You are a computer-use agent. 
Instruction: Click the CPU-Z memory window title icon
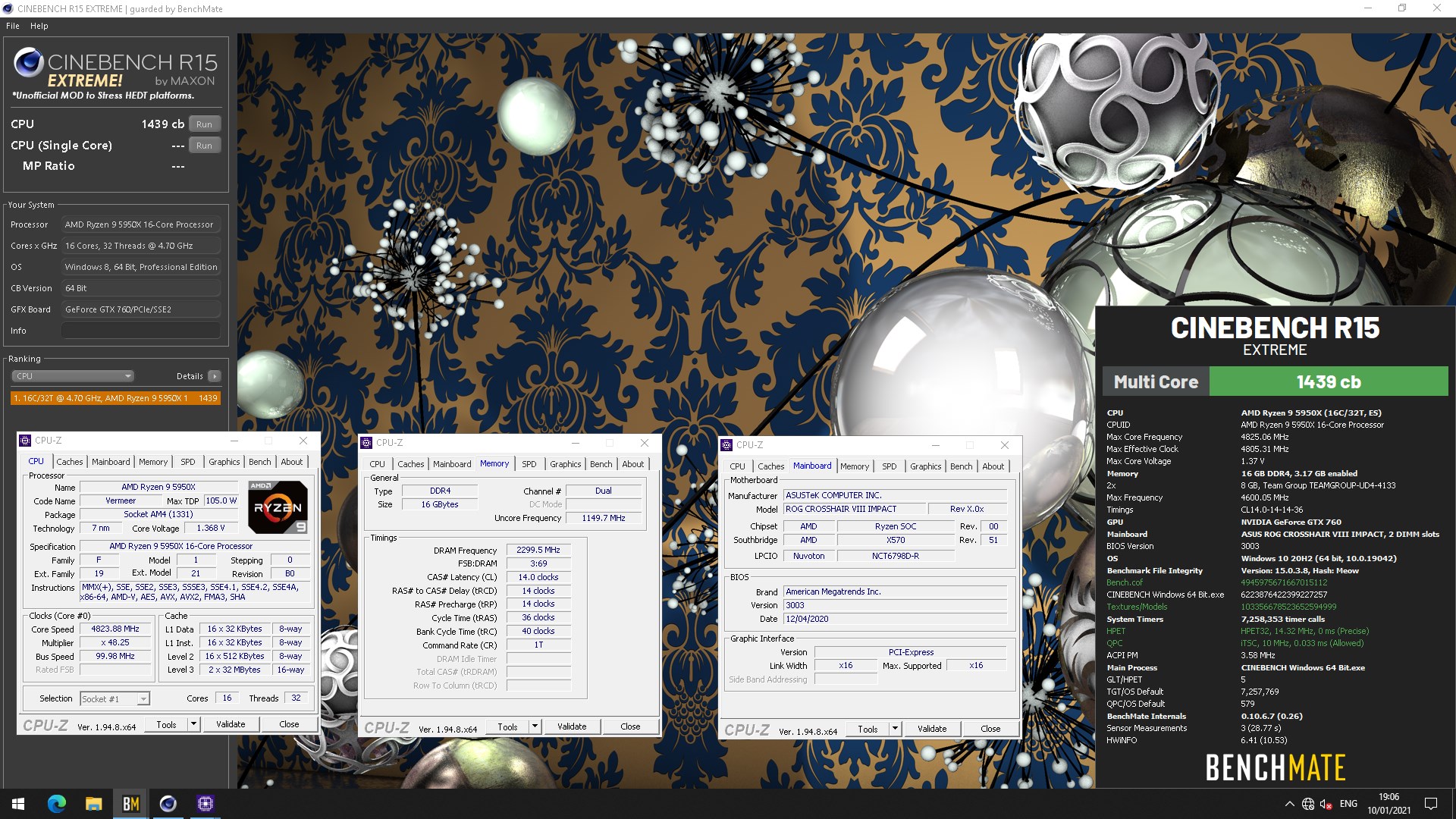366,443
